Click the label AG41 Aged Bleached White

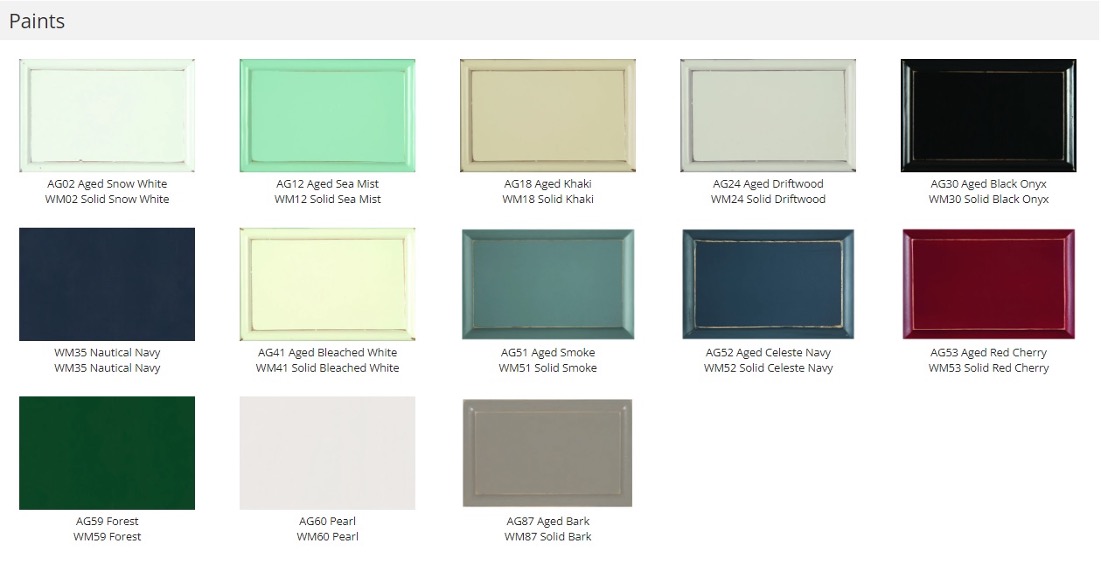327,353
